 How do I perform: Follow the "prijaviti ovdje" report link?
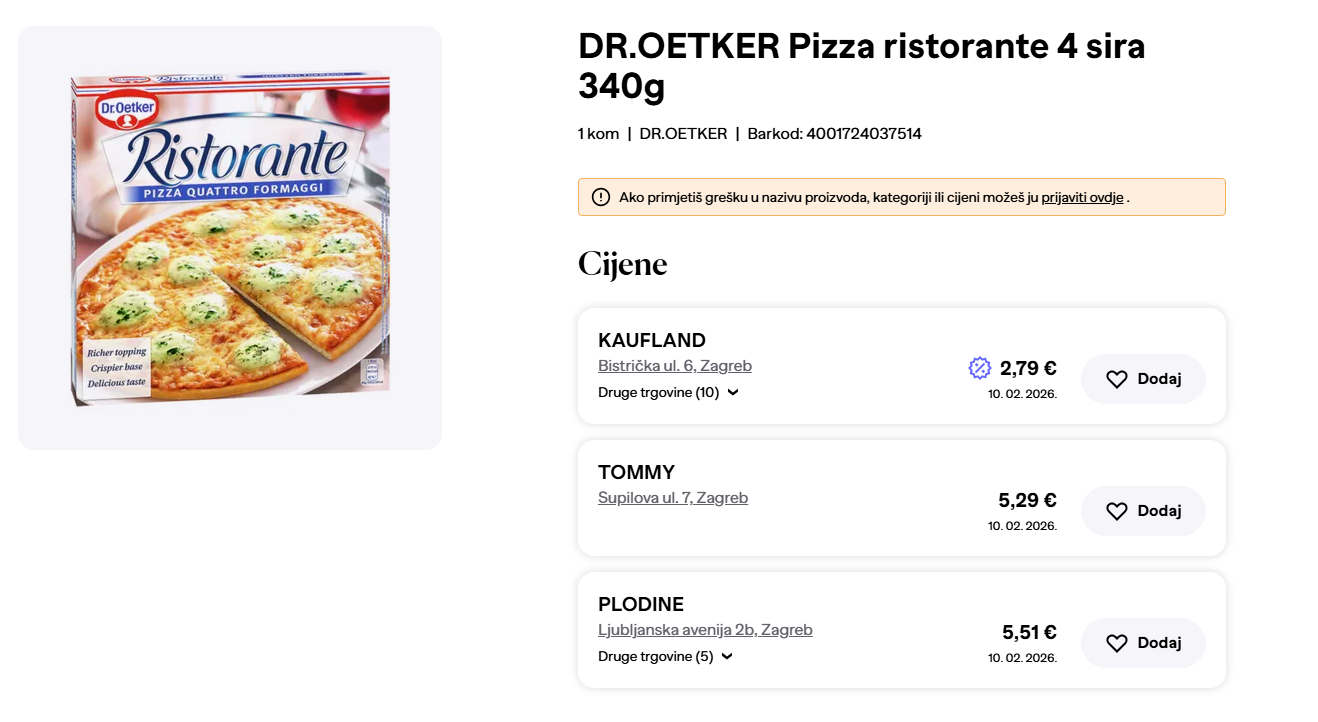point(1082,197)
